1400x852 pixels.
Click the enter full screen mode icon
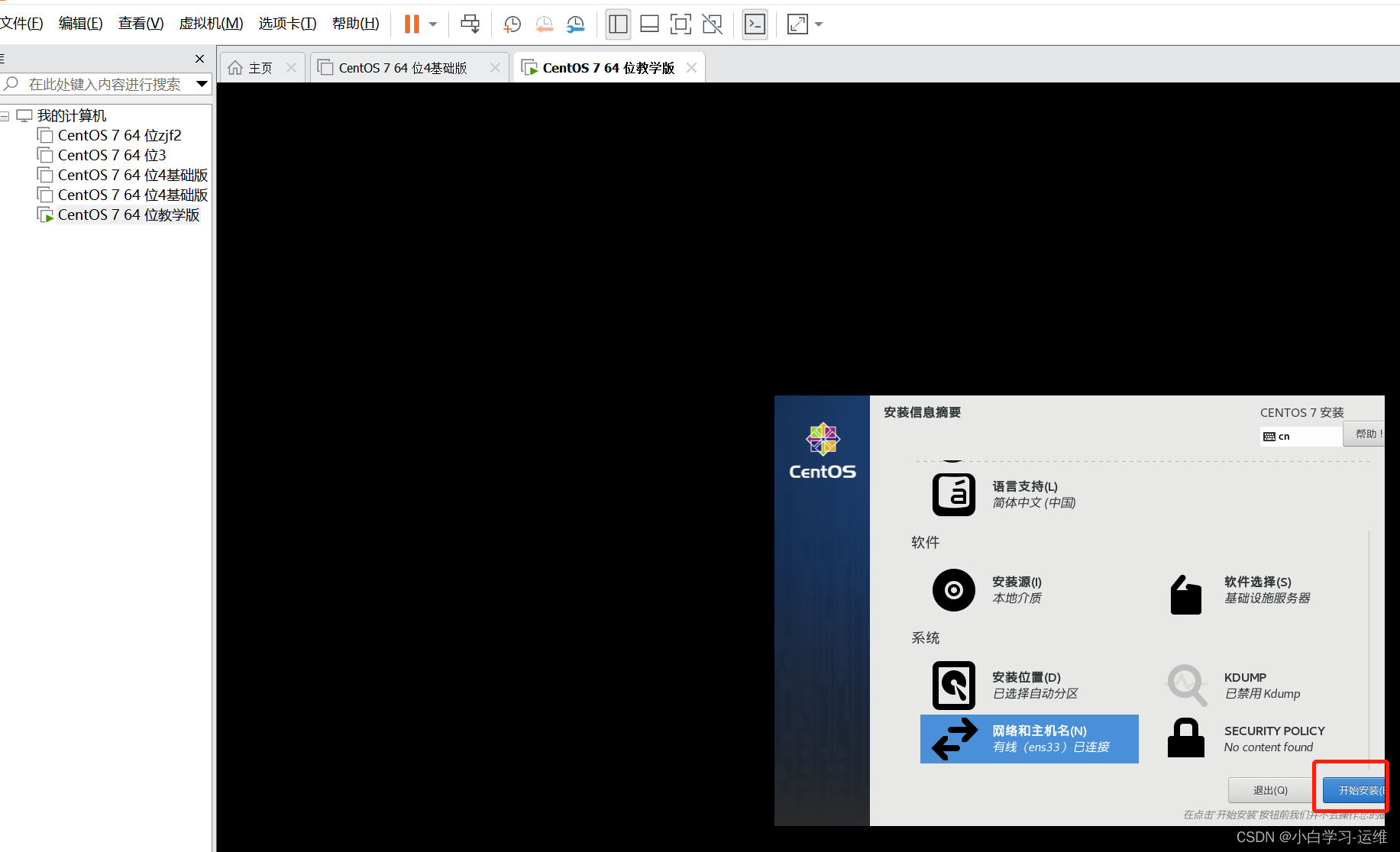coord(681,24)
